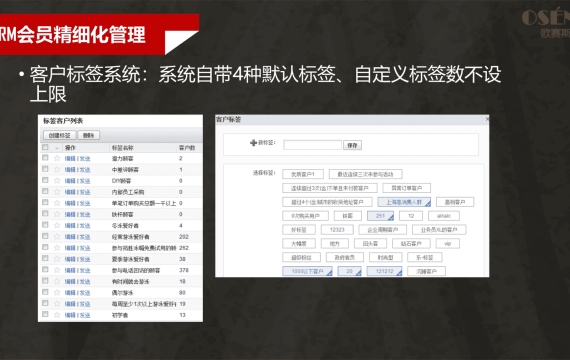Focus the 新标签 text input field
570x360 pixels.
312,145
